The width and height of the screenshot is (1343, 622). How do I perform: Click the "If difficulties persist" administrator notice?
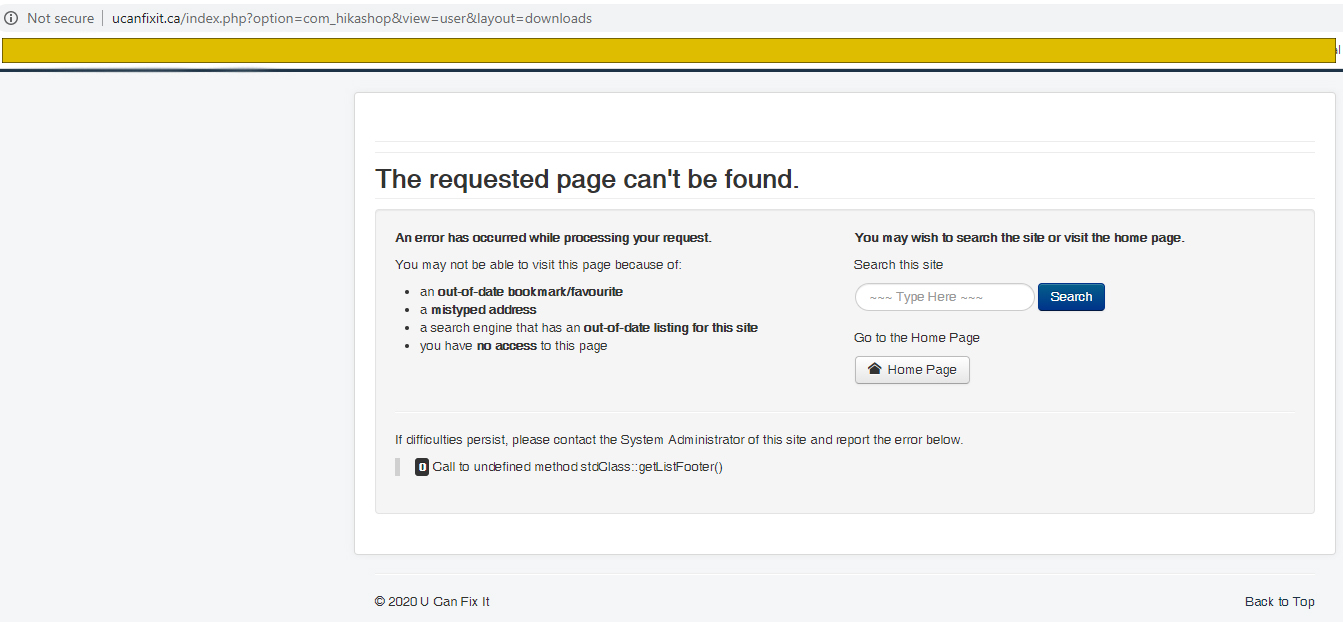pyautogui.click(x=679, y=439)
